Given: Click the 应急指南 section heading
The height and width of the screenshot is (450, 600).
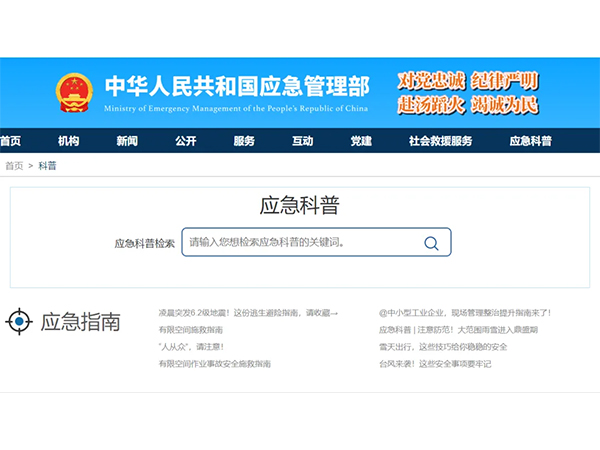Looking at the screenshot, I should coord(80,322).
